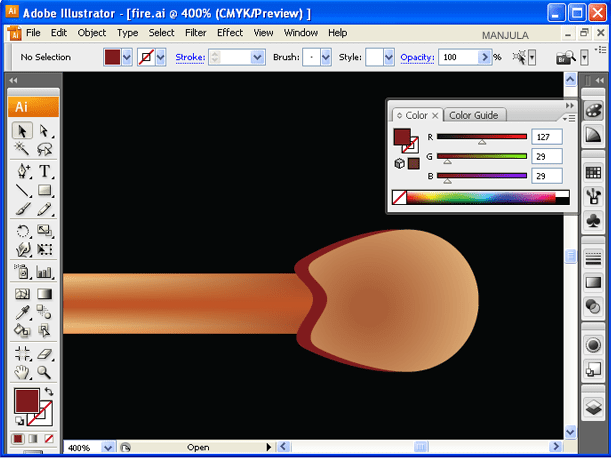This screenshot has height=459, width=611.
Task: Click the Opacity link in control bar
Action: (417, 57)
